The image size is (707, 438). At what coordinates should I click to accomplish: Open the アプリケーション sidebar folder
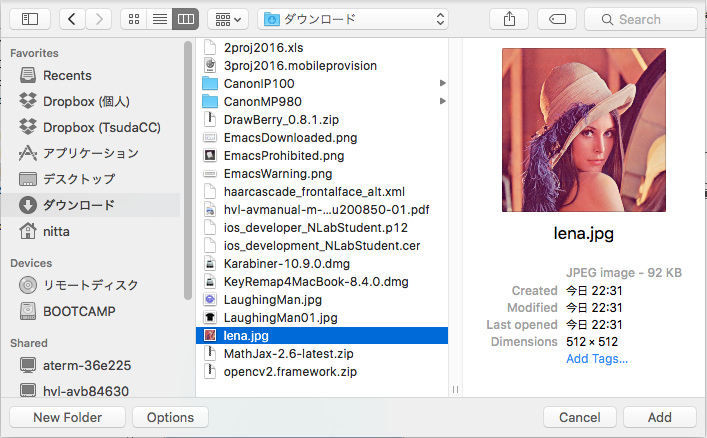tap(90, 153)
